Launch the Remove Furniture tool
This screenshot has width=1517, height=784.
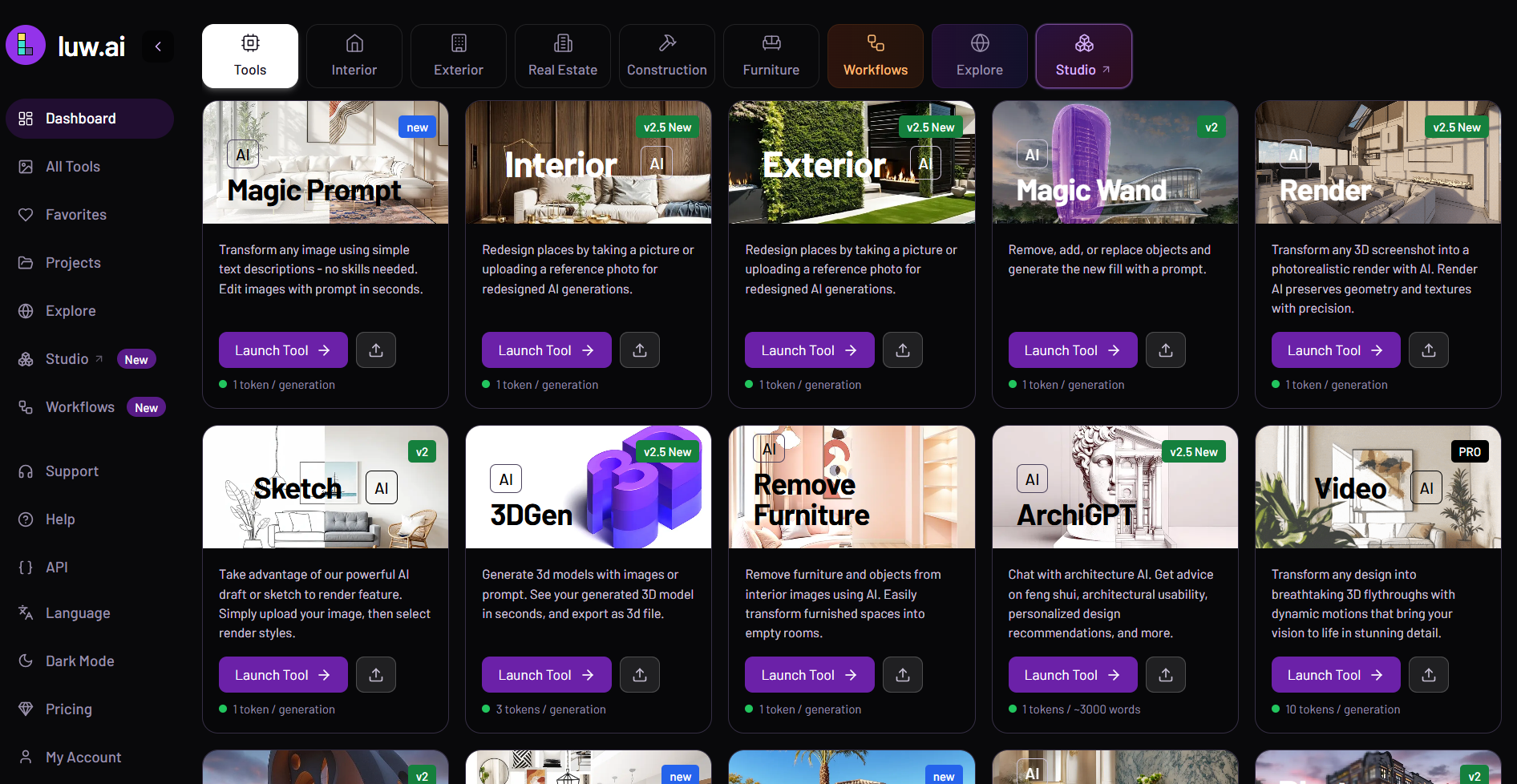tap(810, 675)
